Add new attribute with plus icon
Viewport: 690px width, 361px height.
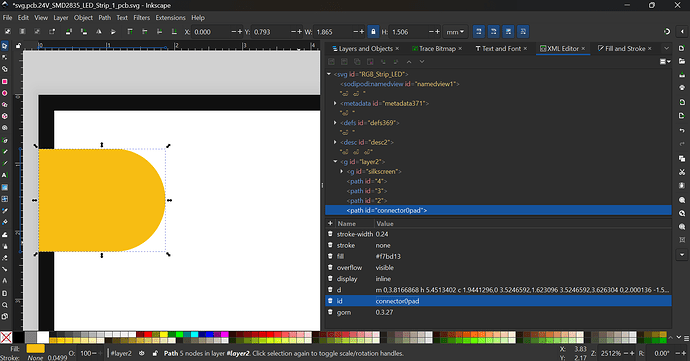(330, 223)
